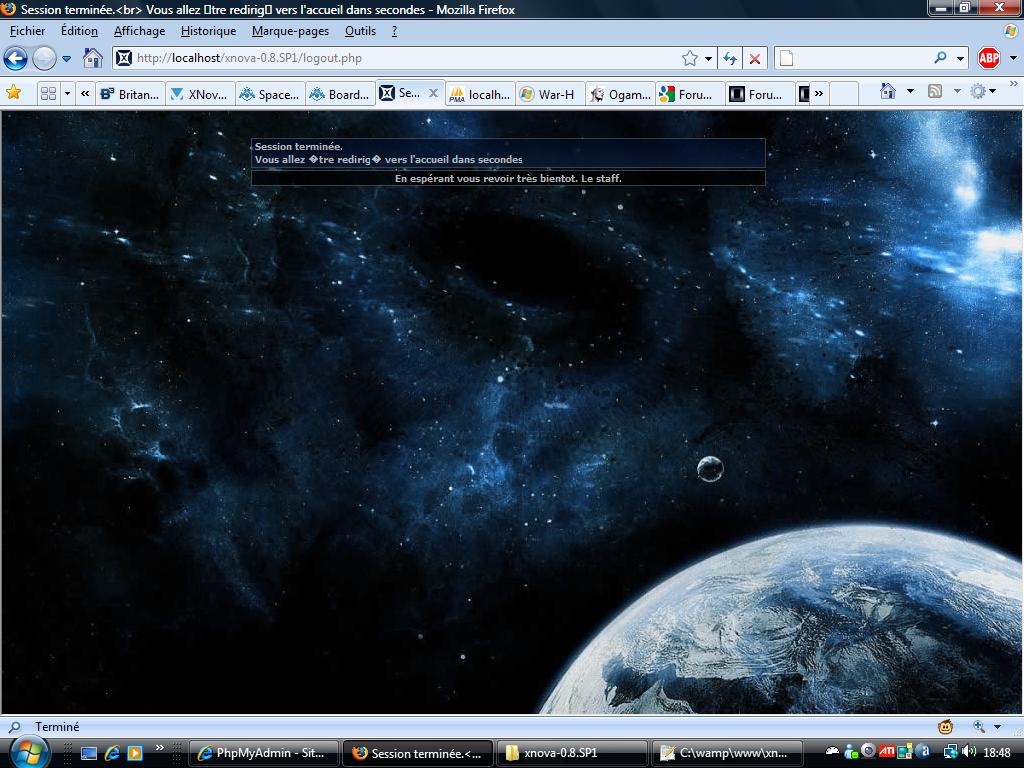This screenshot has width=1024, height=768.
Task: Open the Affichage menu
Action: [139, 31]
